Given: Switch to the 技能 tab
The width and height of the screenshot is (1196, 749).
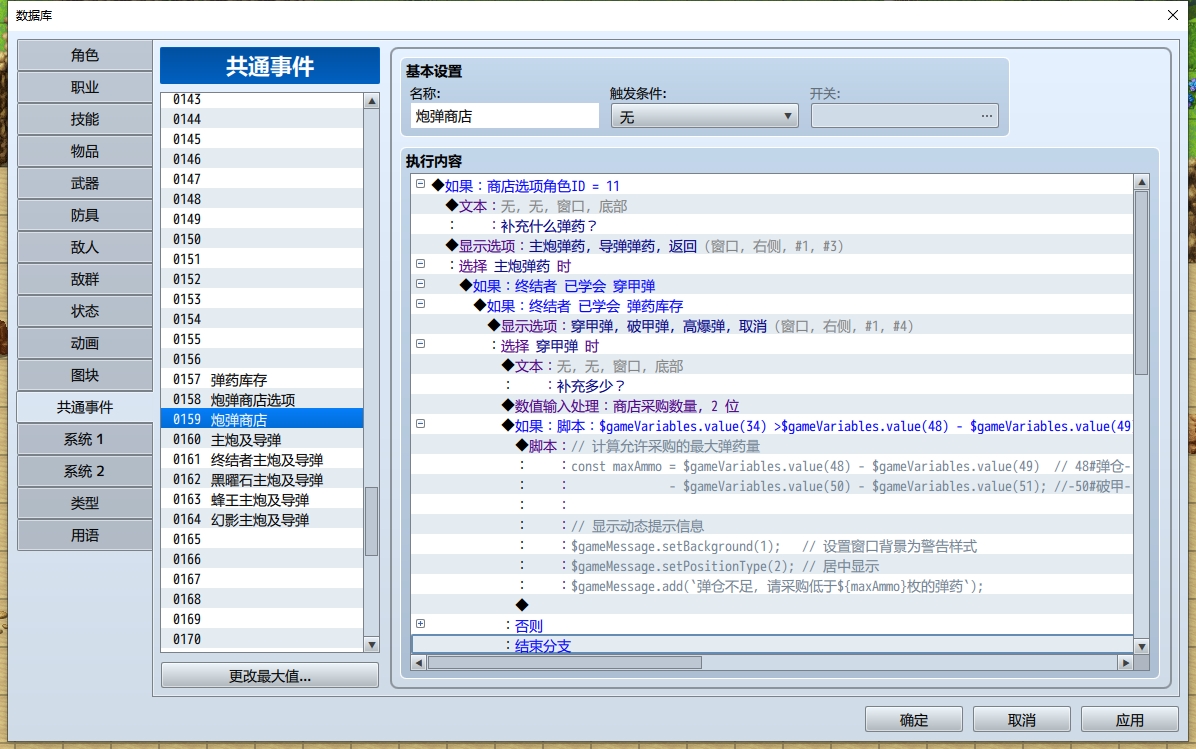Looking at the screenshot, I should [x=85, y=120].
